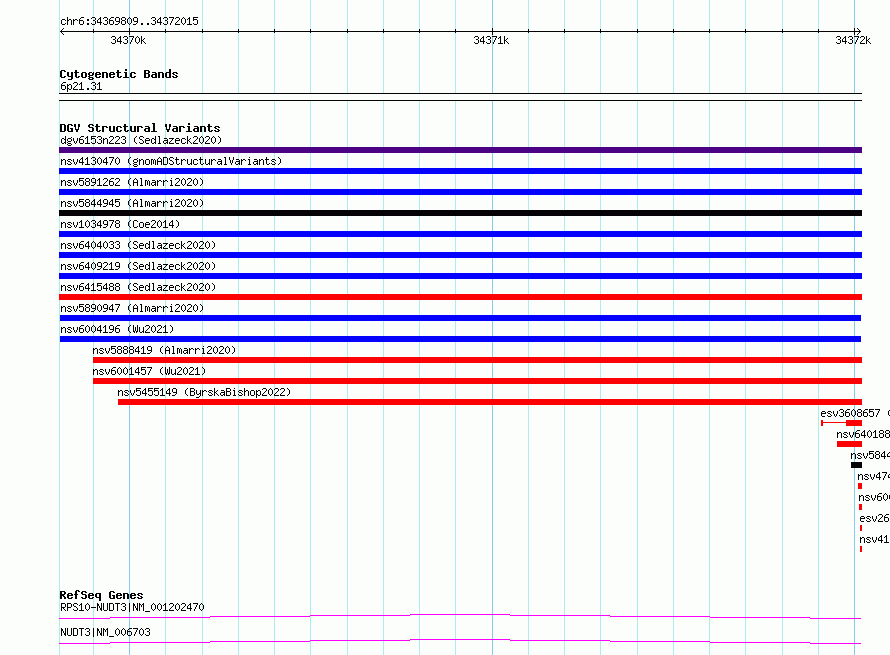
Task: Click the 34372k scale label
Action: (853, 40)
